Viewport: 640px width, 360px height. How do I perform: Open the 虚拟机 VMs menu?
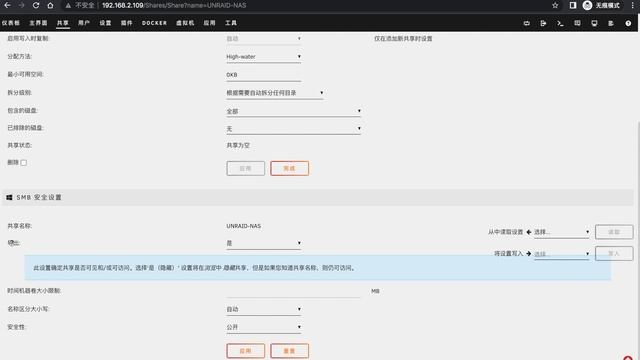(x=185, y=23)
